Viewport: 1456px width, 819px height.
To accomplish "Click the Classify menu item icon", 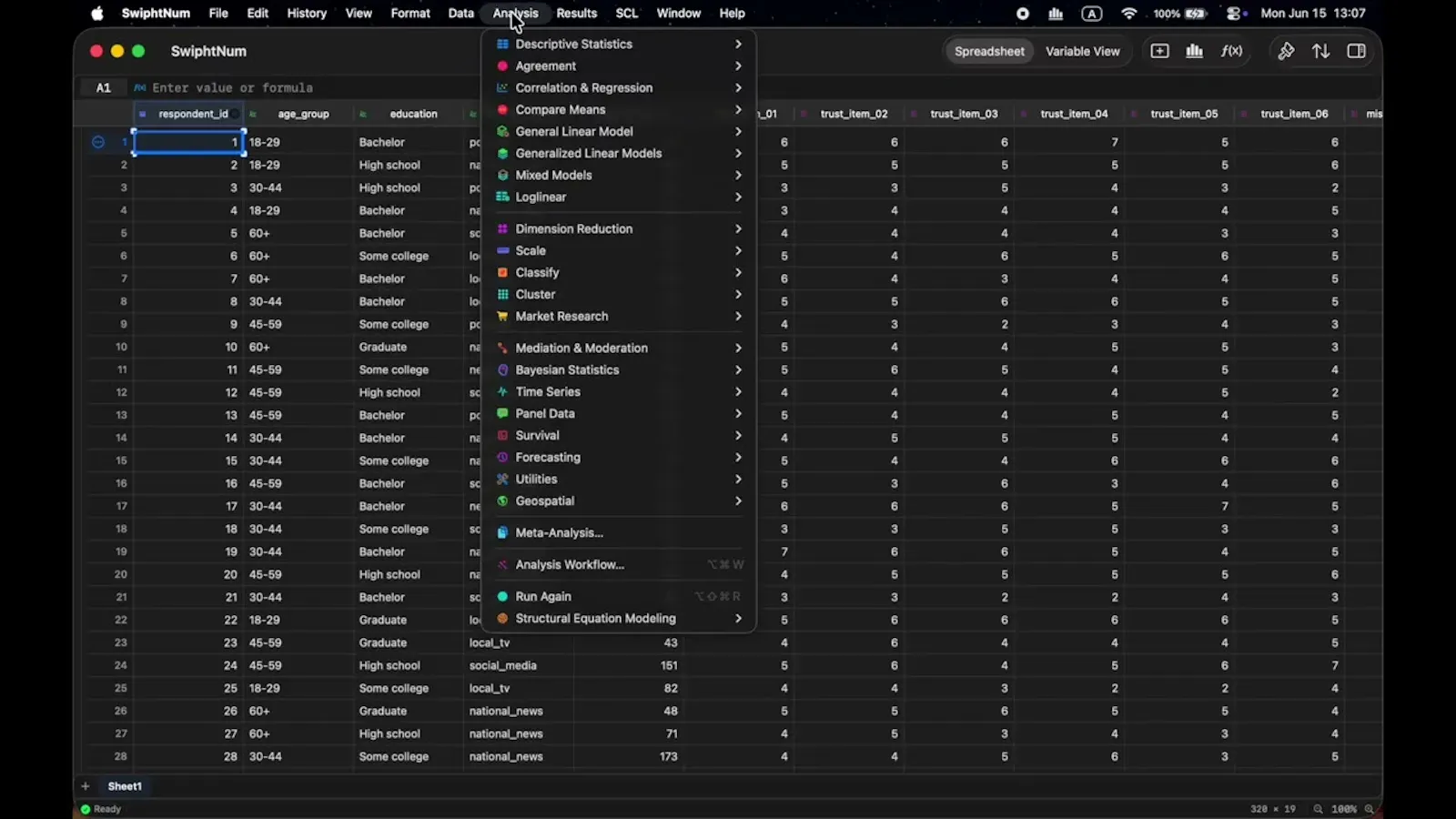I will click(x=502, y=272).
